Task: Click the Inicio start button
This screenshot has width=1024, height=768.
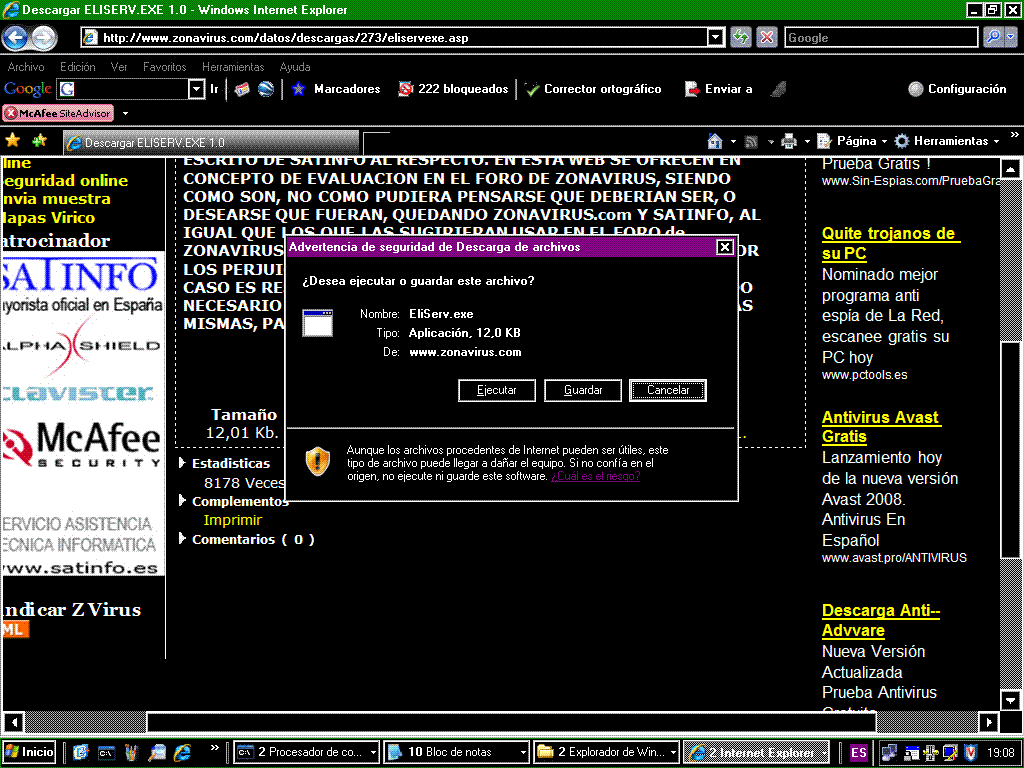Action: point(30,752)
